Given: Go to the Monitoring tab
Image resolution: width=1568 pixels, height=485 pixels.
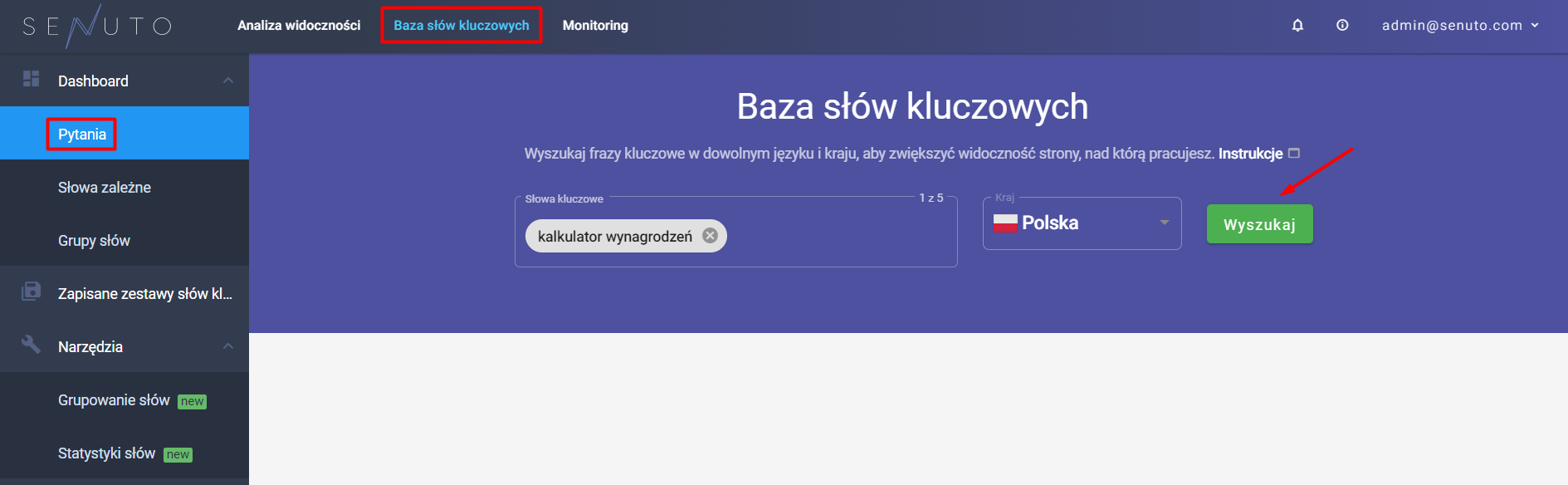Looking at the screenshot, I should [595, 26].
